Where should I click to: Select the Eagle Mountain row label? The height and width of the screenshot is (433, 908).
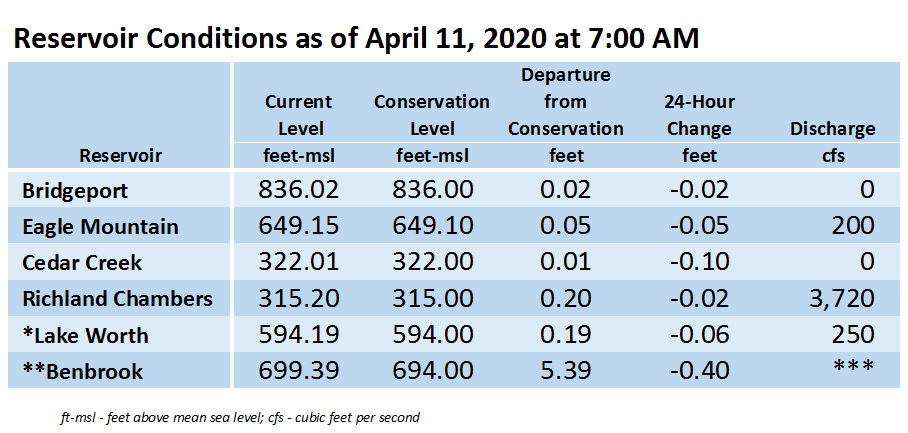100,226
